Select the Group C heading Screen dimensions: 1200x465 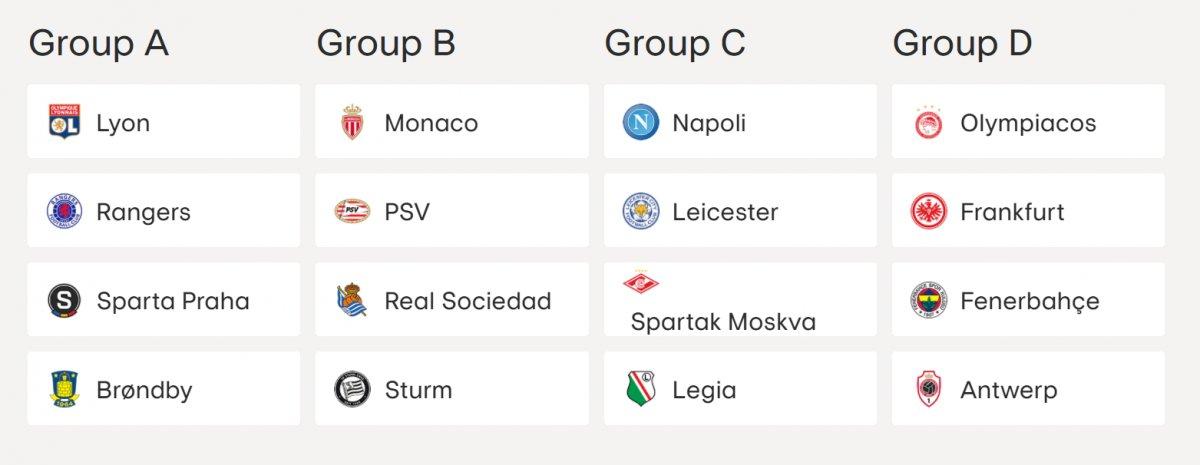point(675,44)
